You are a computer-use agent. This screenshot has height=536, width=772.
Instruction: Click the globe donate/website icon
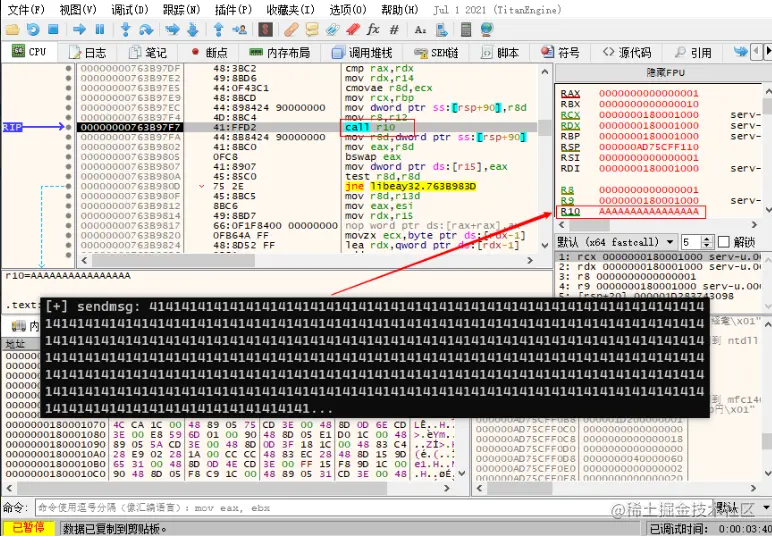tap(487, 30)
